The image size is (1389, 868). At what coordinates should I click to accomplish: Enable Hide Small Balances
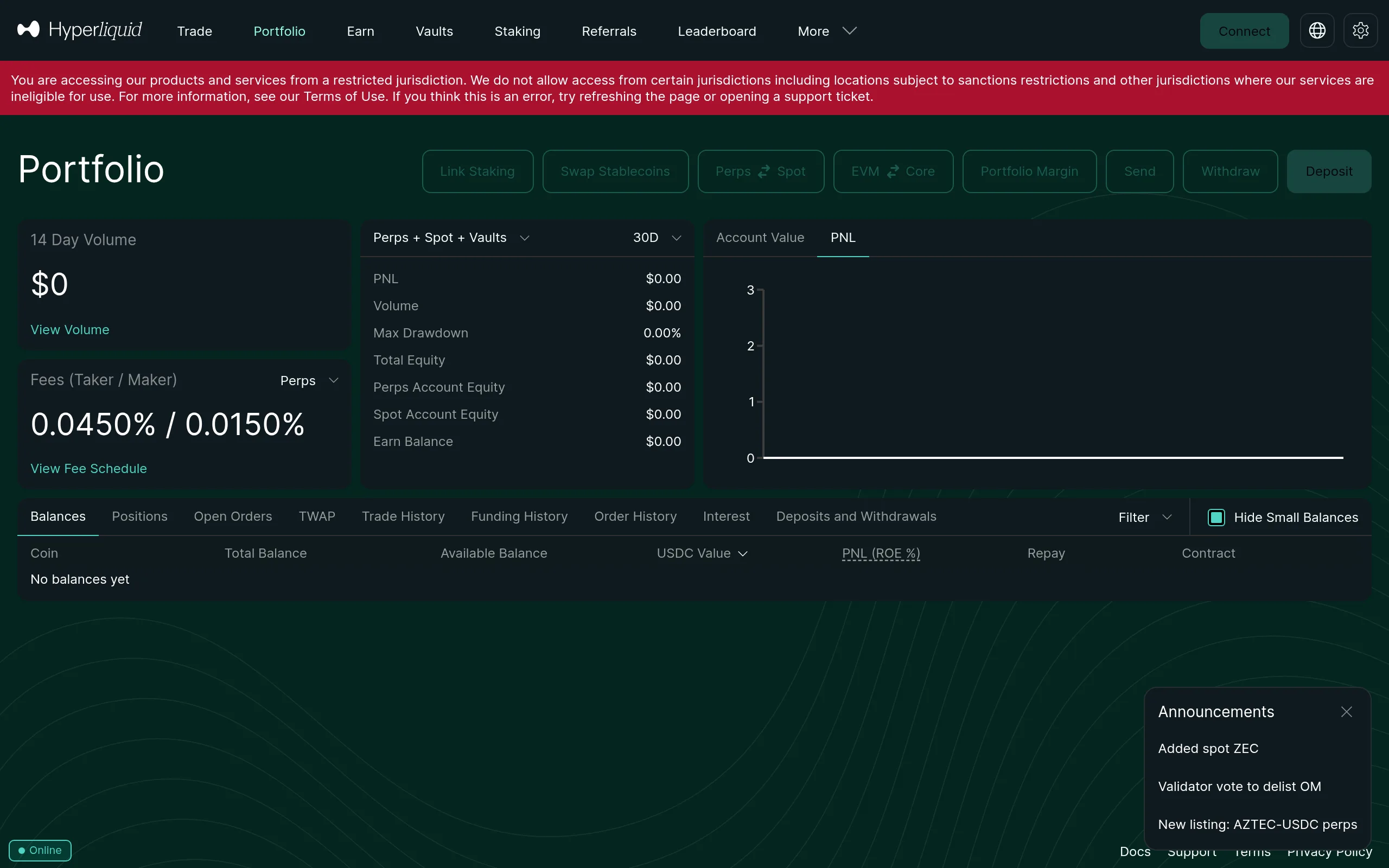pos(1217,516)
